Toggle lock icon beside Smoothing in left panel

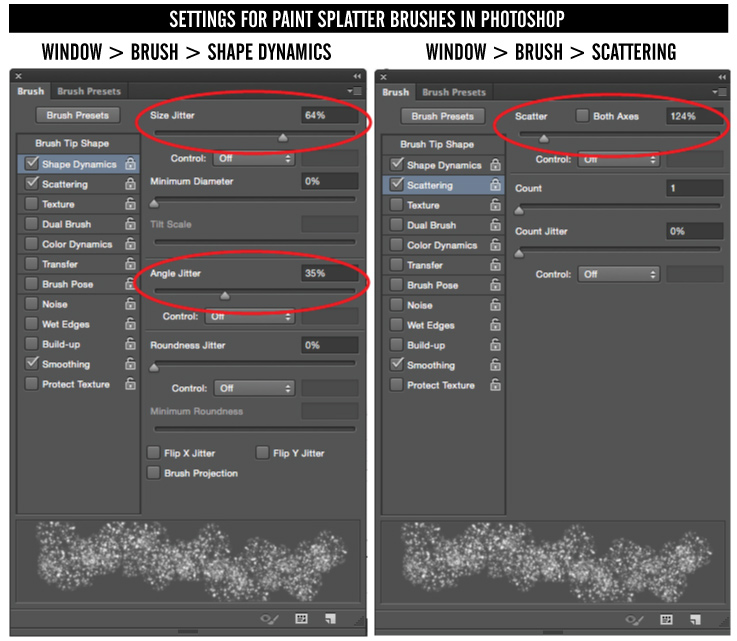tap(130, 364)
